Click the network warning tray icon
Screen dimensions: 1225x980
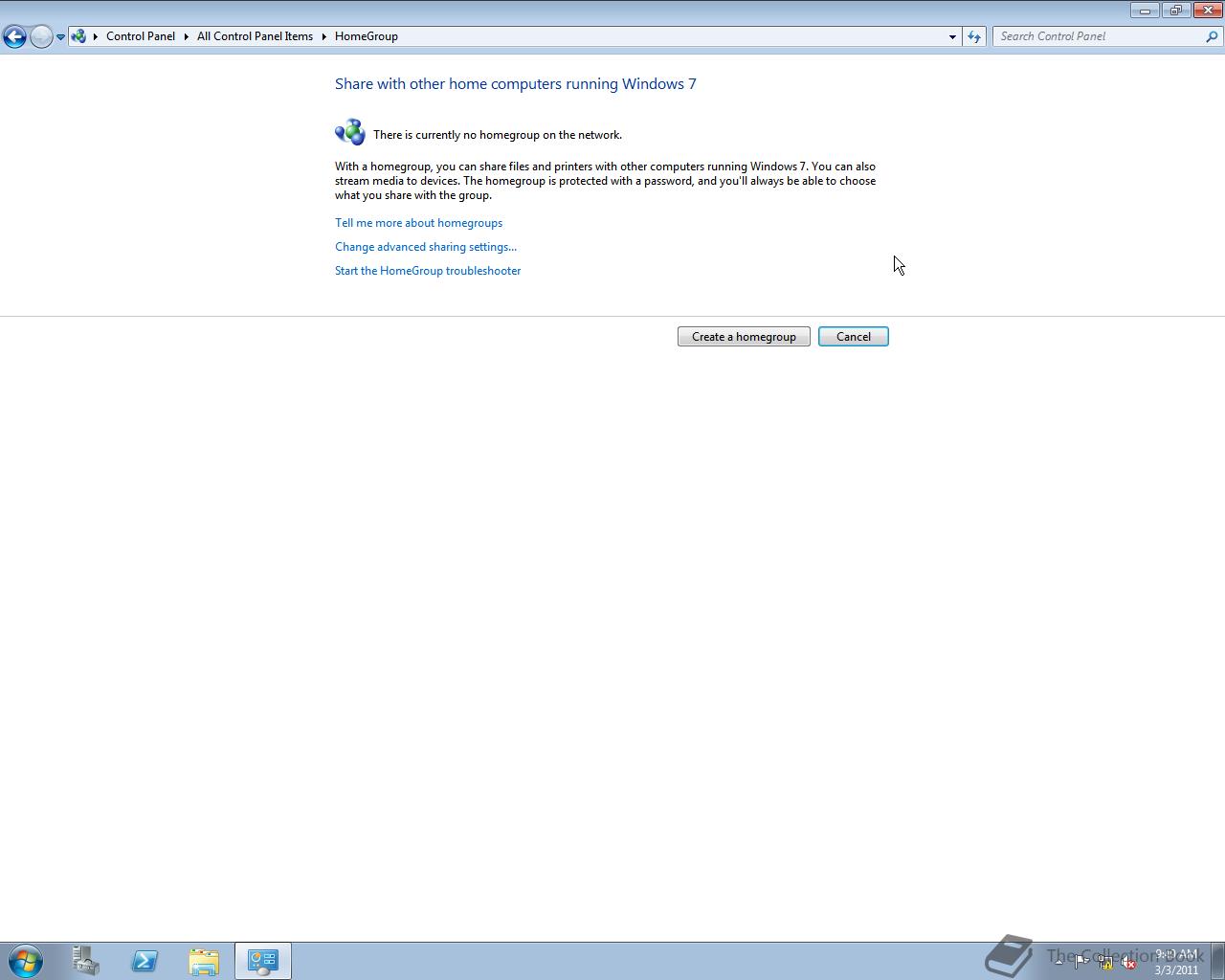tap(1105, 963)
